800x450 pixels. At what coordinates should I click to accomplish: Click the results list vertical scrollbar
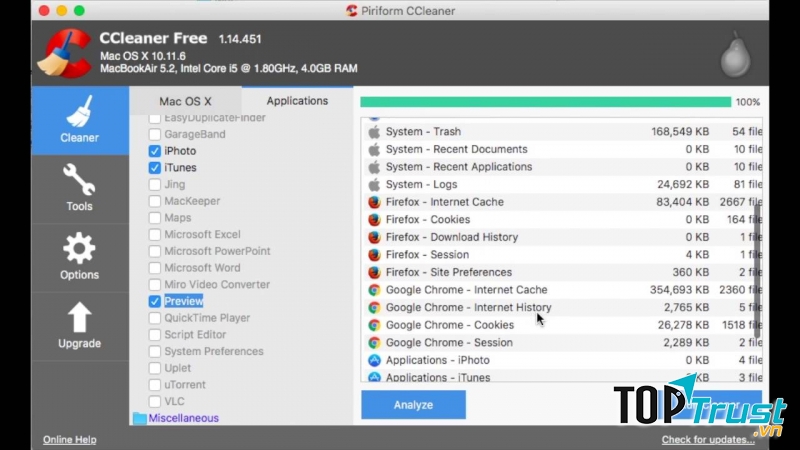coord(758,269)
